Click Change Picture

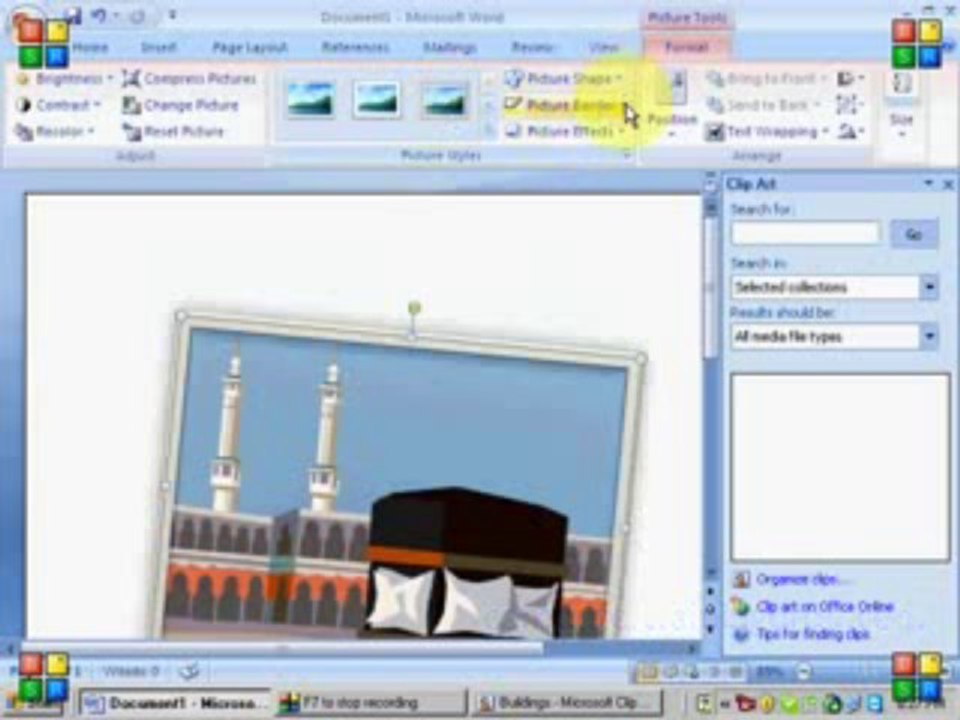(x=180, y=105)
